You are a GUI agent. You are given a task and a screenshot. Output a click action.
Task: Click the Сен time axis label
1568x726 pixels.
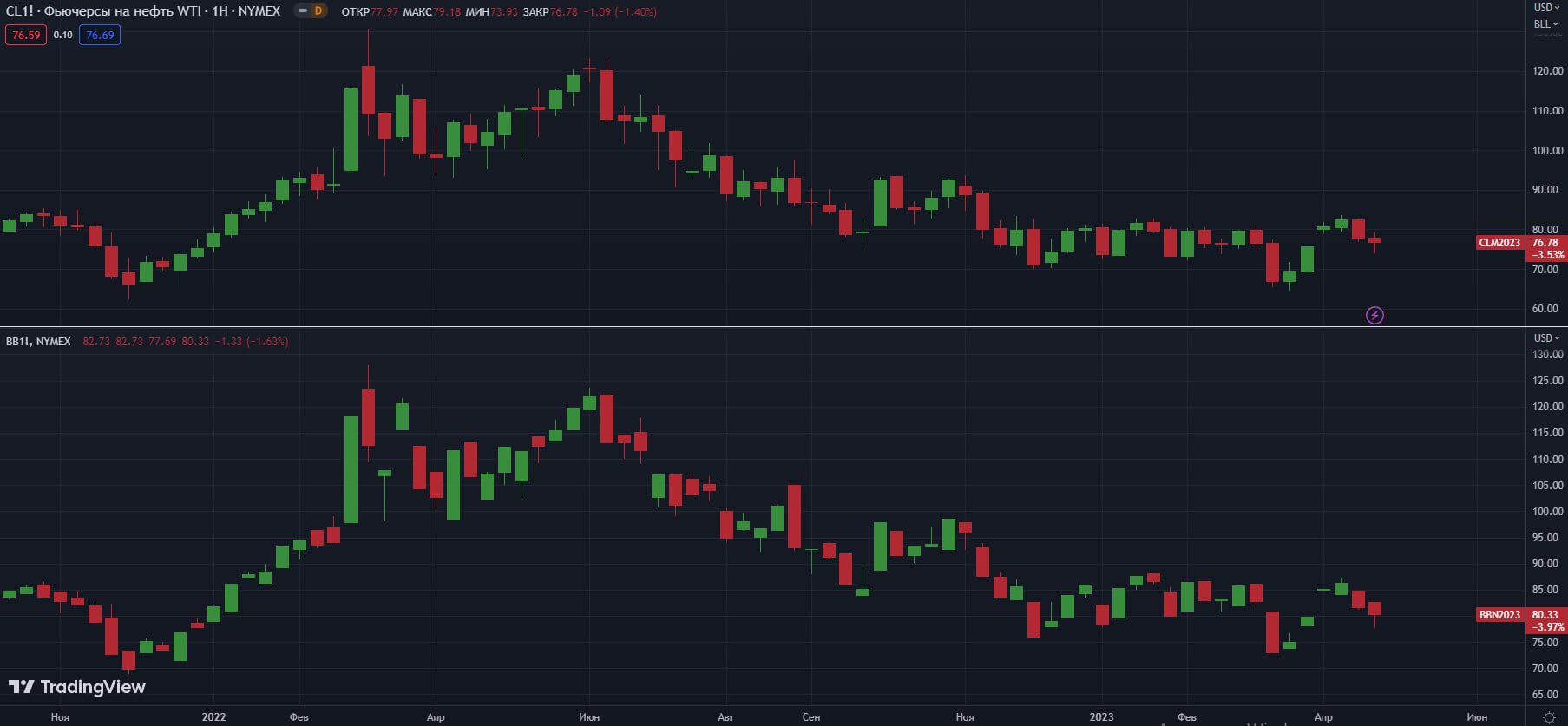tap(810, 717)
